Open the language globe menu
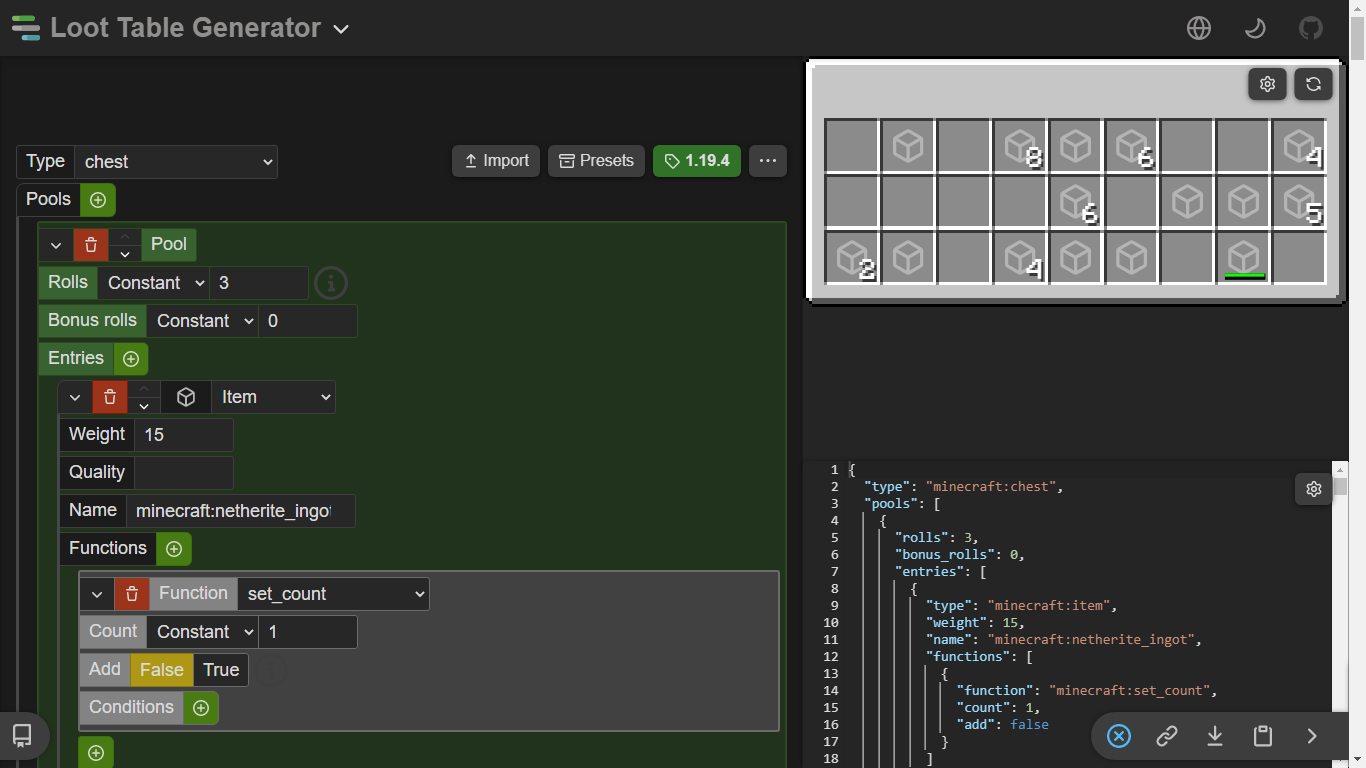The height and width of the screenshot is (768, 1366). [x=1199, y=28]
